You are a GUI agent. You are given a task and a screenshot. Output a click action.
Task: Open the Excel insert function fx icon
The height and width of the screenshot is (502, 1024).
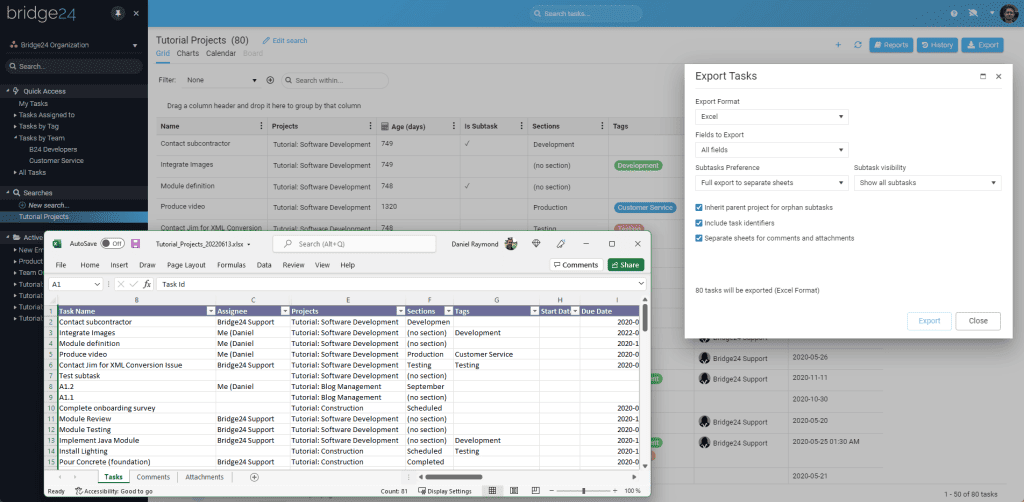(147, 284)
